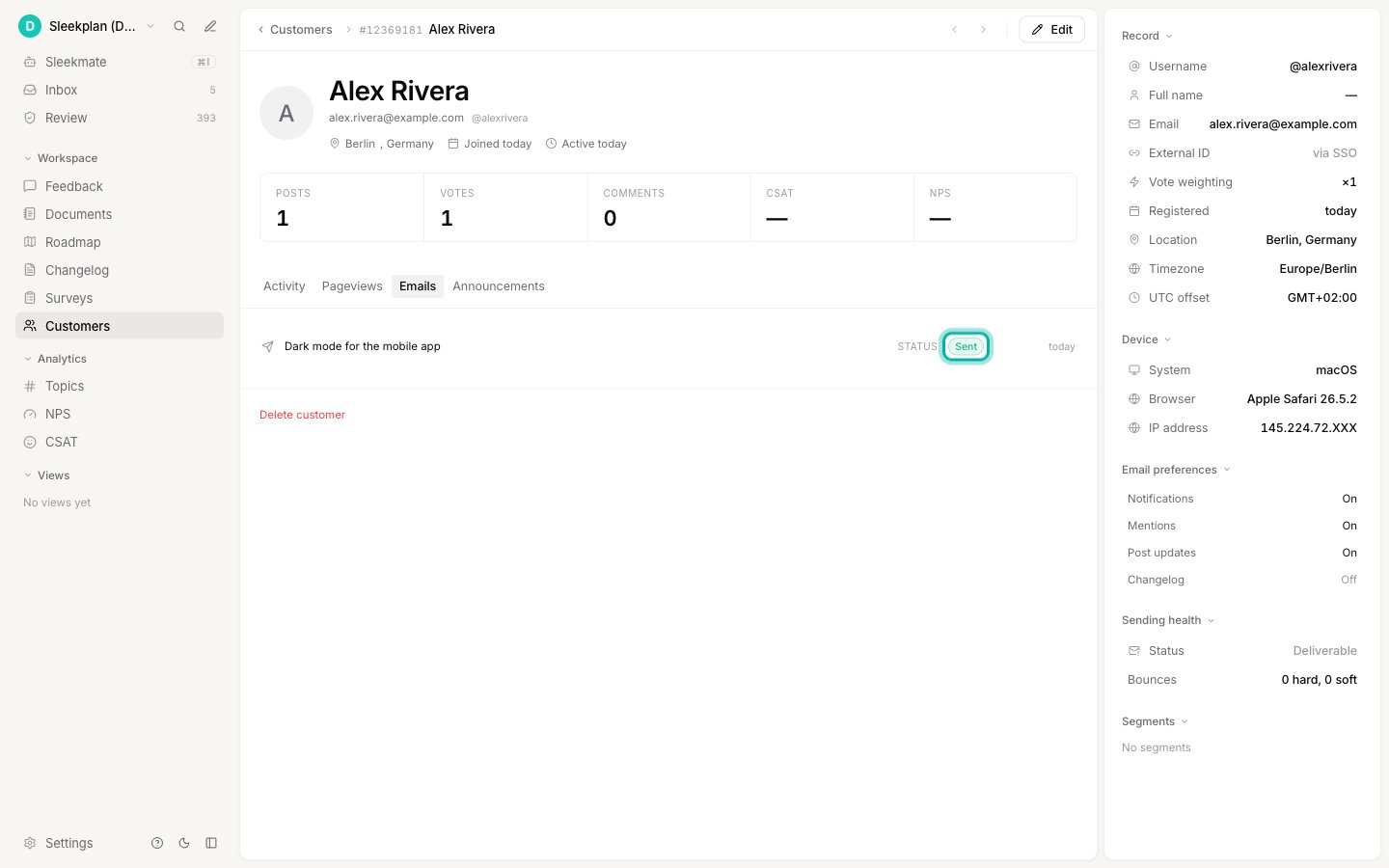Click the compose pencil icon in sidebar
The width and height of the screenshot is (1389, 868).
click(210, 26)
